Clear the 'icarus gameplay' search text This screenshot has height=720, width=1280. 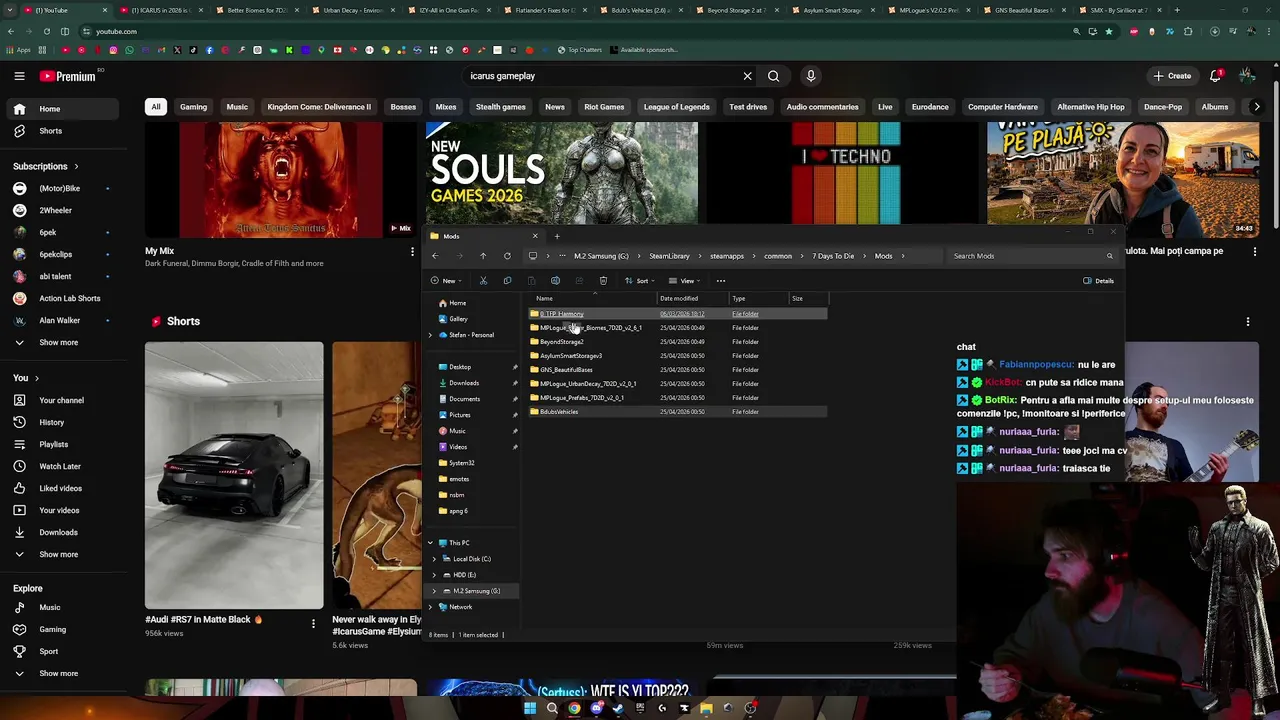pos(747,76)
